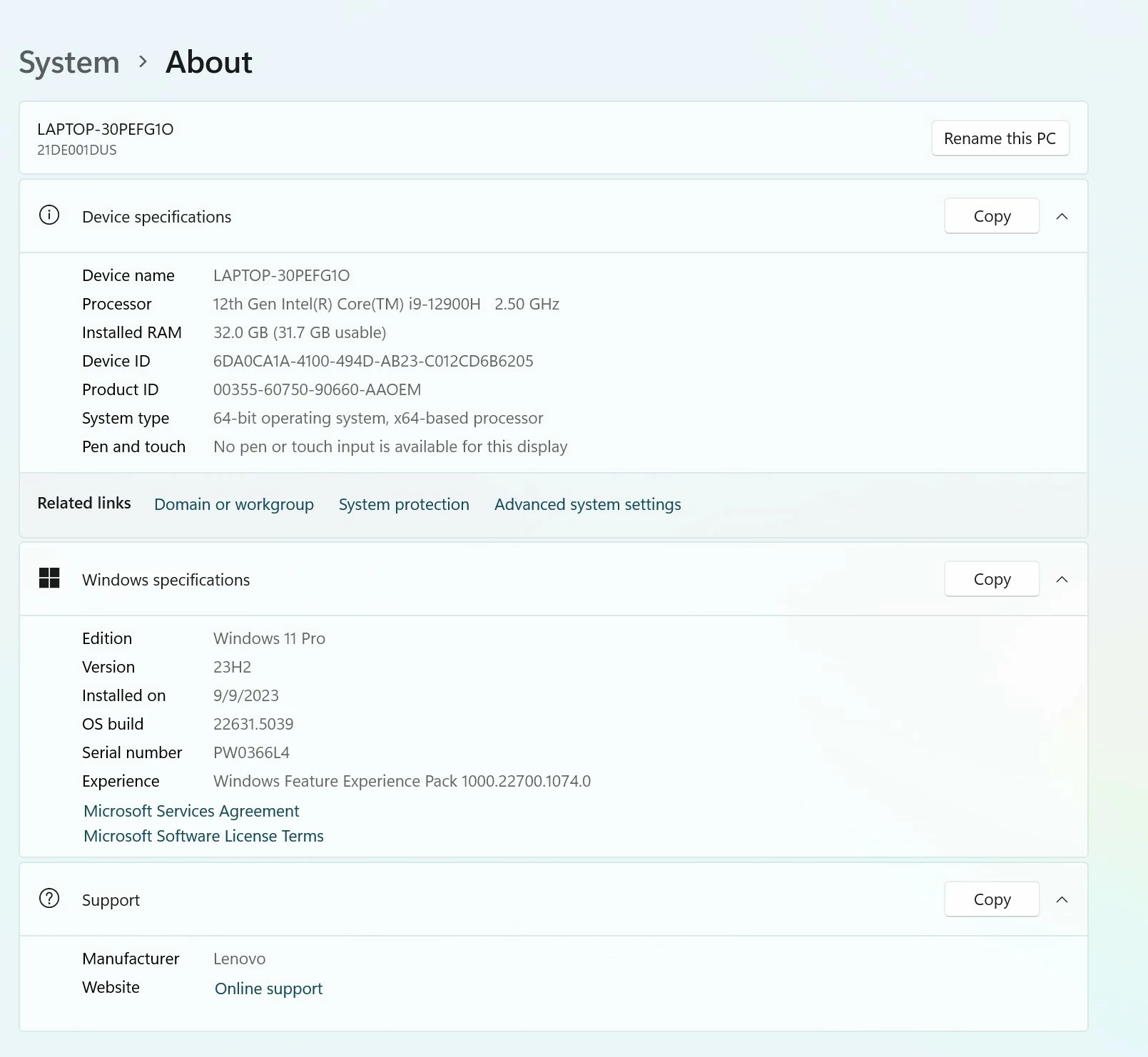Click the Version value 23H2
This screenshot has width=1148, height=1057.
click(233, 667)
